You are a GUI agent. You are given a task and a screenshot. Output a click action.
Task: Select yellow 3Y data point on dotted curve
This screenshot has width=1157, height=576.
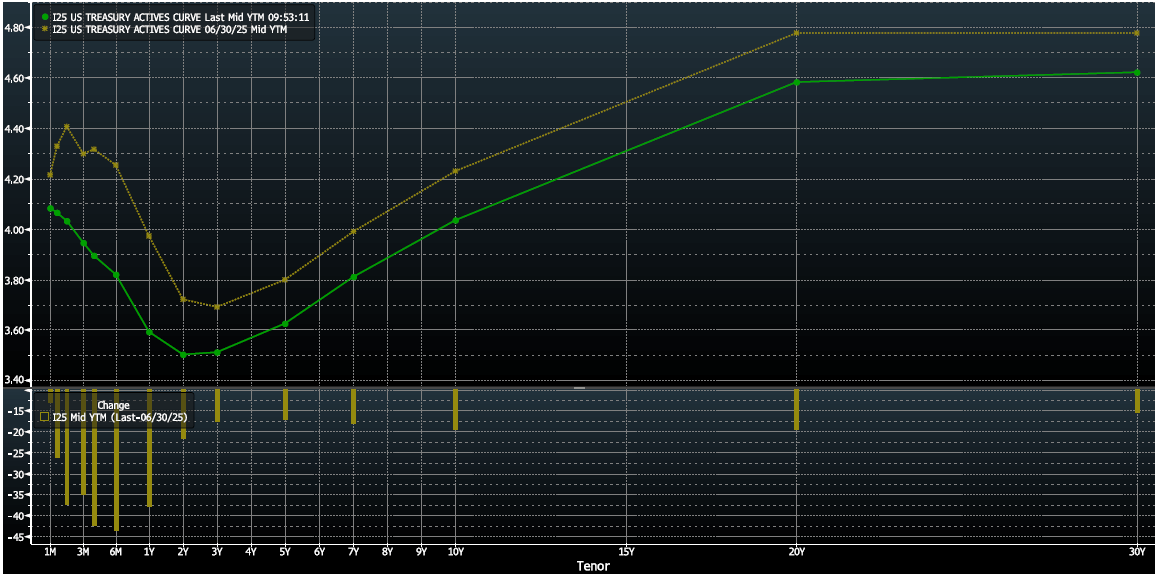217,306
